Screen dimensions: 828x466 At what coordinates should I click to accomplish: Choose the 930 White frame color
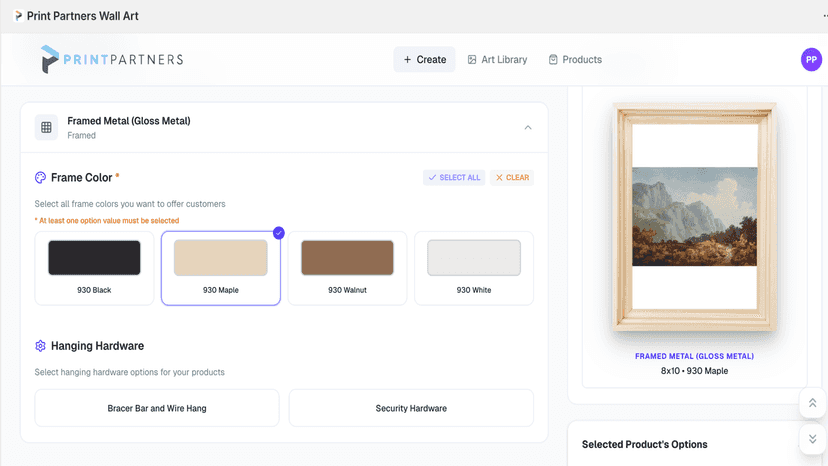point(474,268)
